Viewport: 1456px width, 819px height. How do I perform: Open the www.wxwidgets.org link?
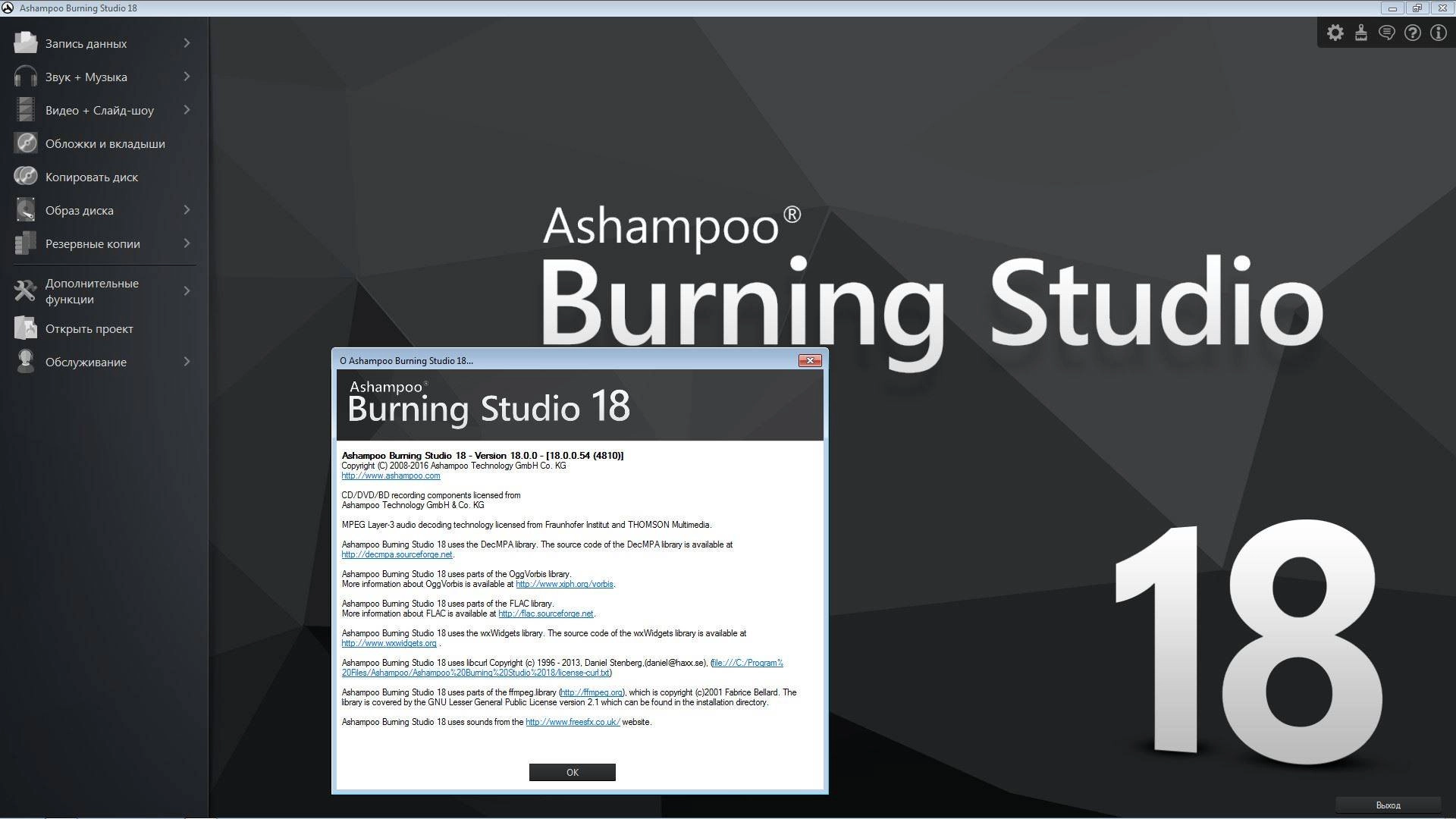[389, 643]
